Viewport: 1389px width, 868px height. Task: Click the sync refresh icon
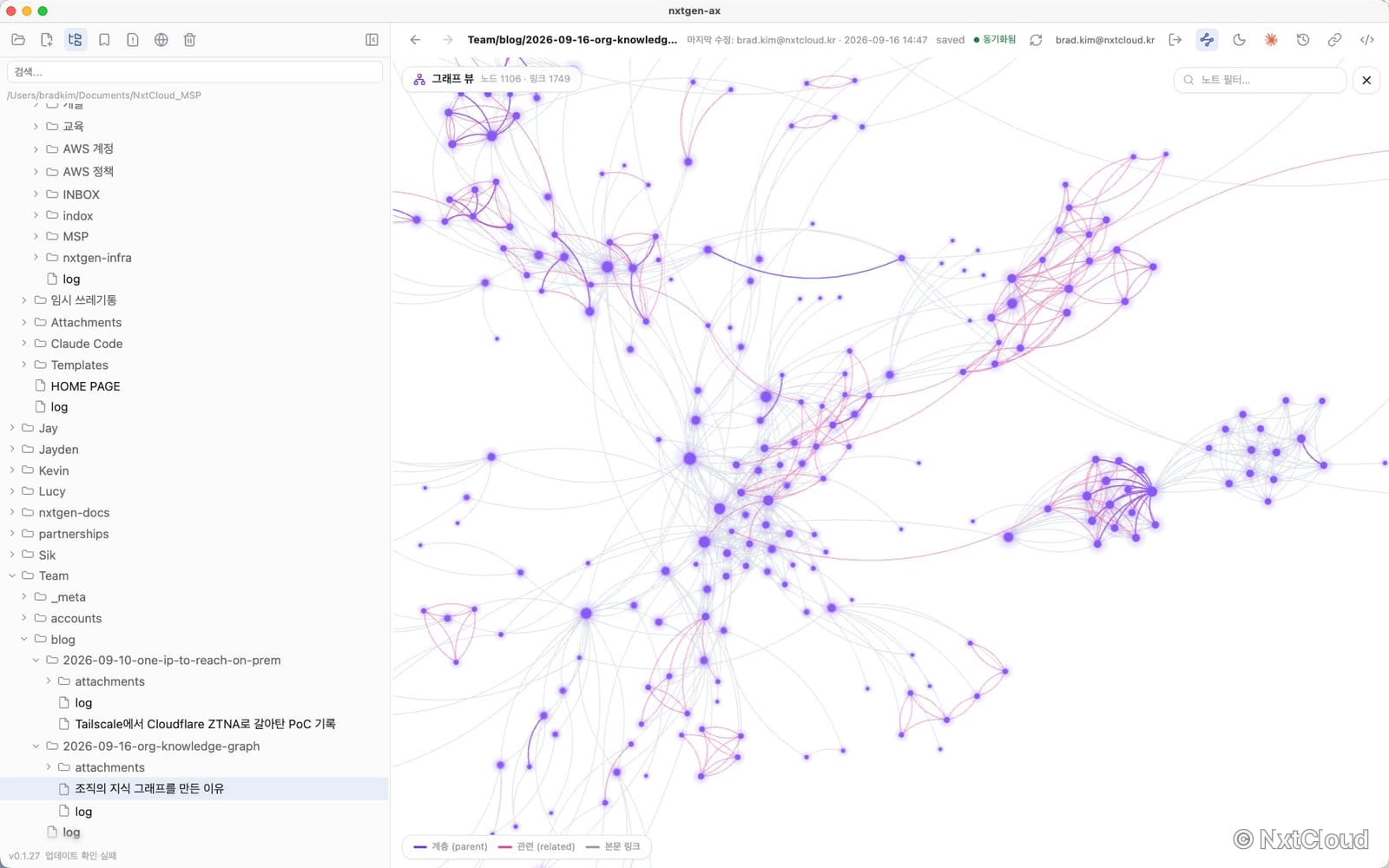point(1036,40)
